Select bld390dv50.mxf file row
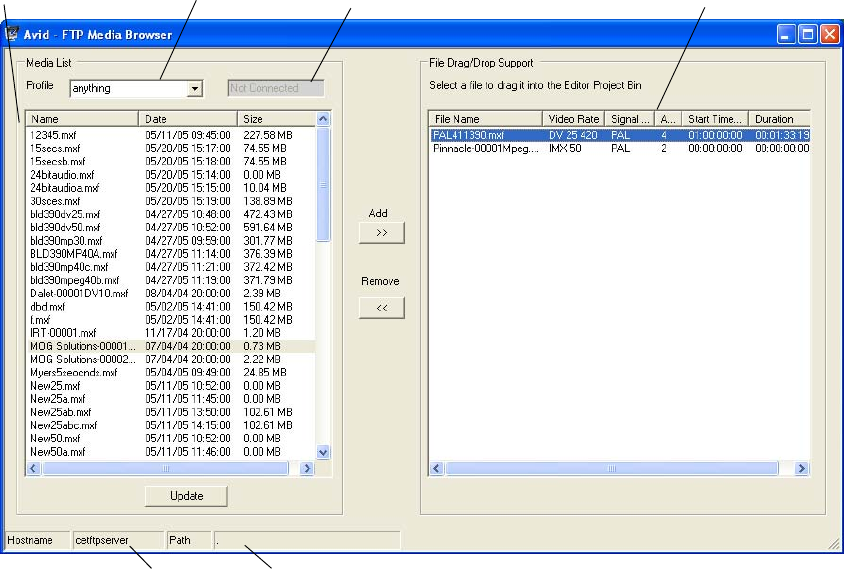 (171, 227)
